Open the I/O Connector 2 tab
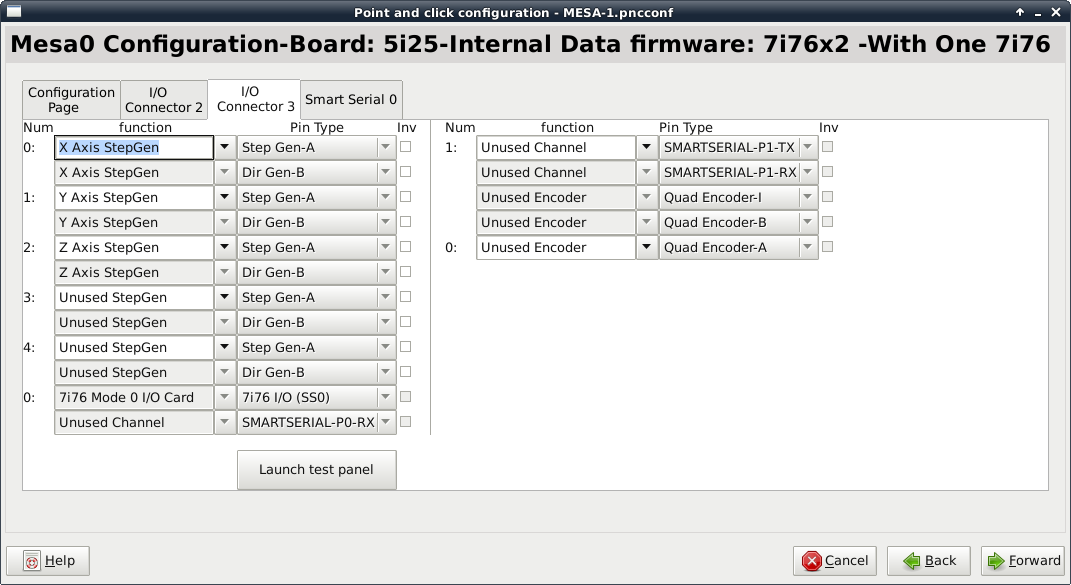 [163, 100]
